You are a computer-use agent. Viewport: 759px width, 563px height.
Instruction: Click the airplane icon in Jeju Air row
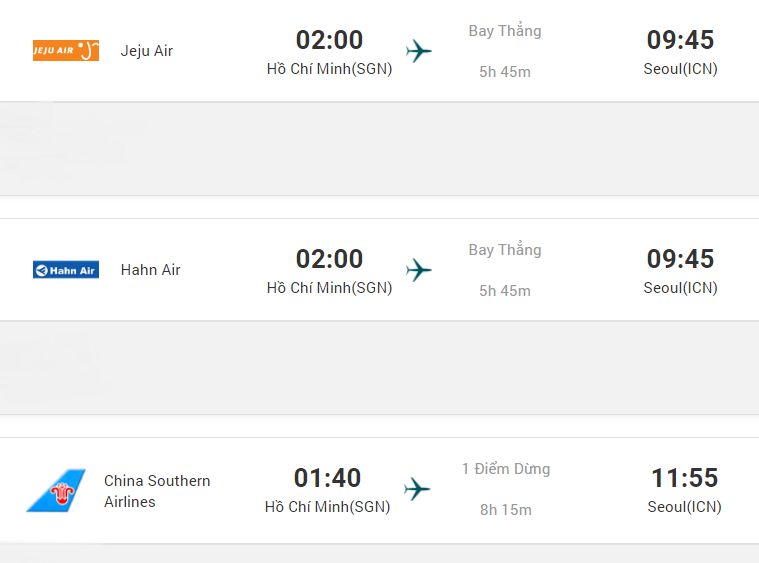[419, 51]
